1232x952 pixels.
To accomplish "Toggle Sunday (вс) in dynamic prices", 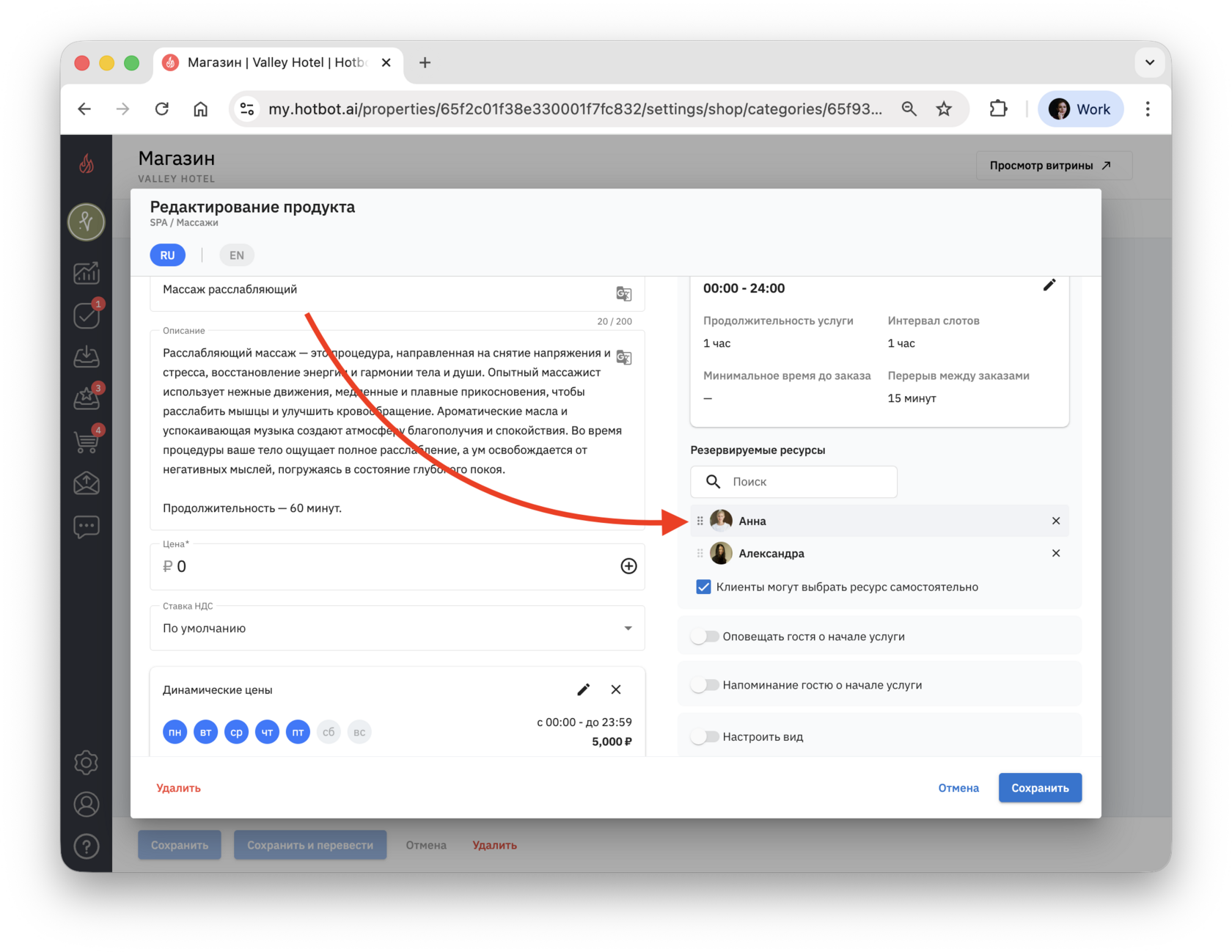I will click(x=359, y=732).
